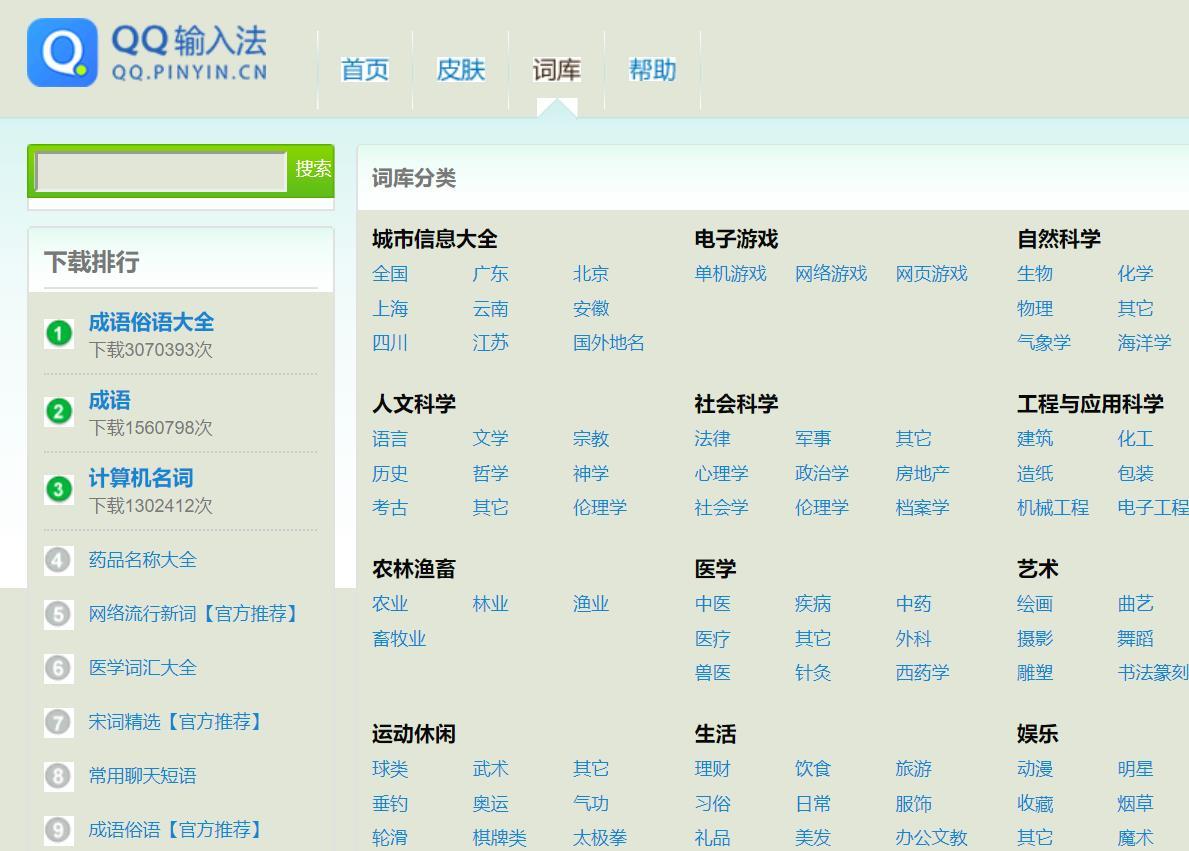Click the green rank 3 badge
This screenshot has height=851, width=1189.
click(x=58, y=489)
